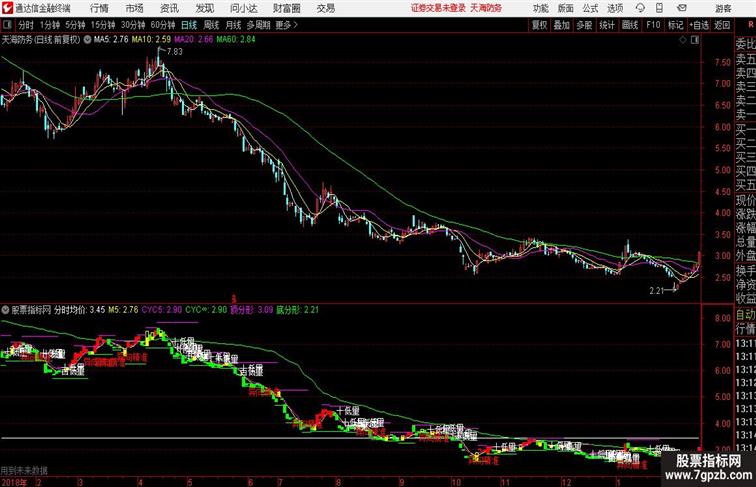The height and width of the screenshot is (487, 756).
Task: Open the 行情 menu
Action: tap(99, 8)
